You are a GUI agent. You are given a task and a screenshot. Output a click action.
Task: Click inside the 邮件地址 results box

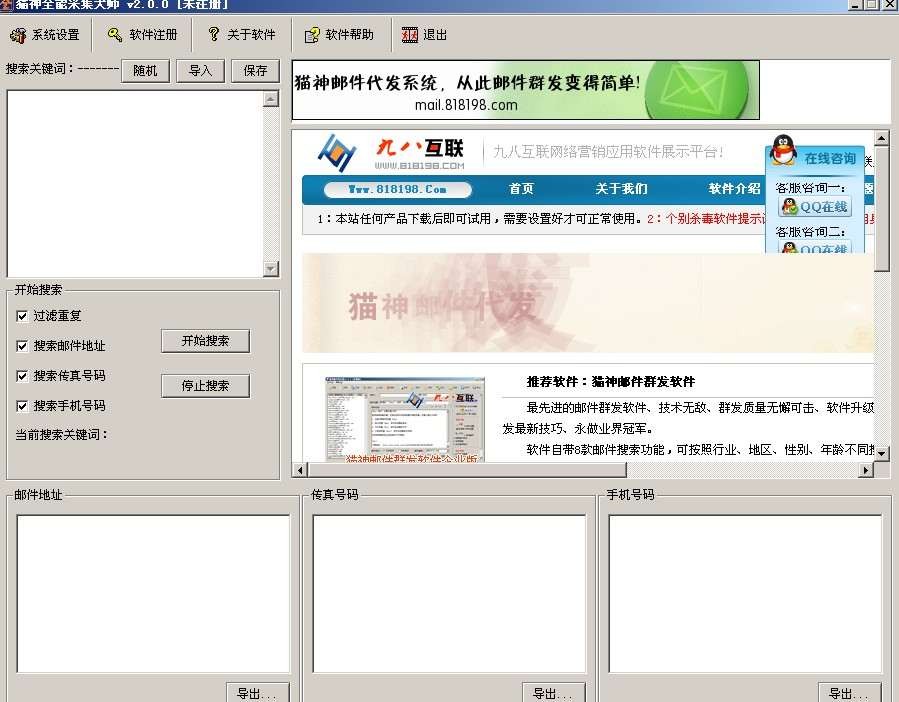[153, 594]
